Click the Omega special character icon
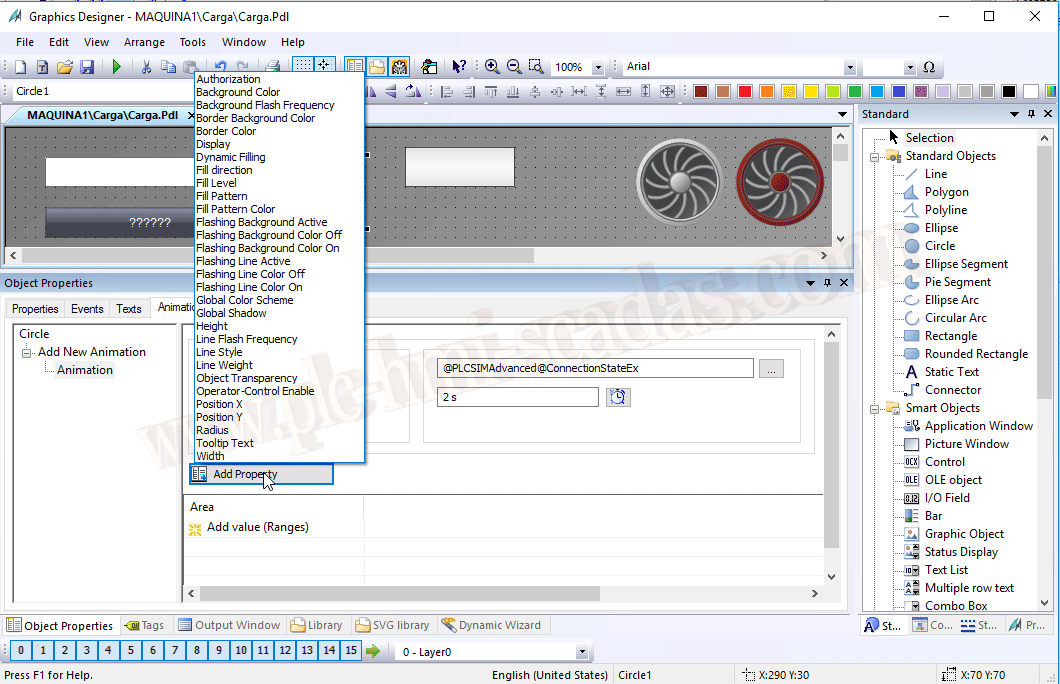The image size is (1060, 684). coord(929,67)
